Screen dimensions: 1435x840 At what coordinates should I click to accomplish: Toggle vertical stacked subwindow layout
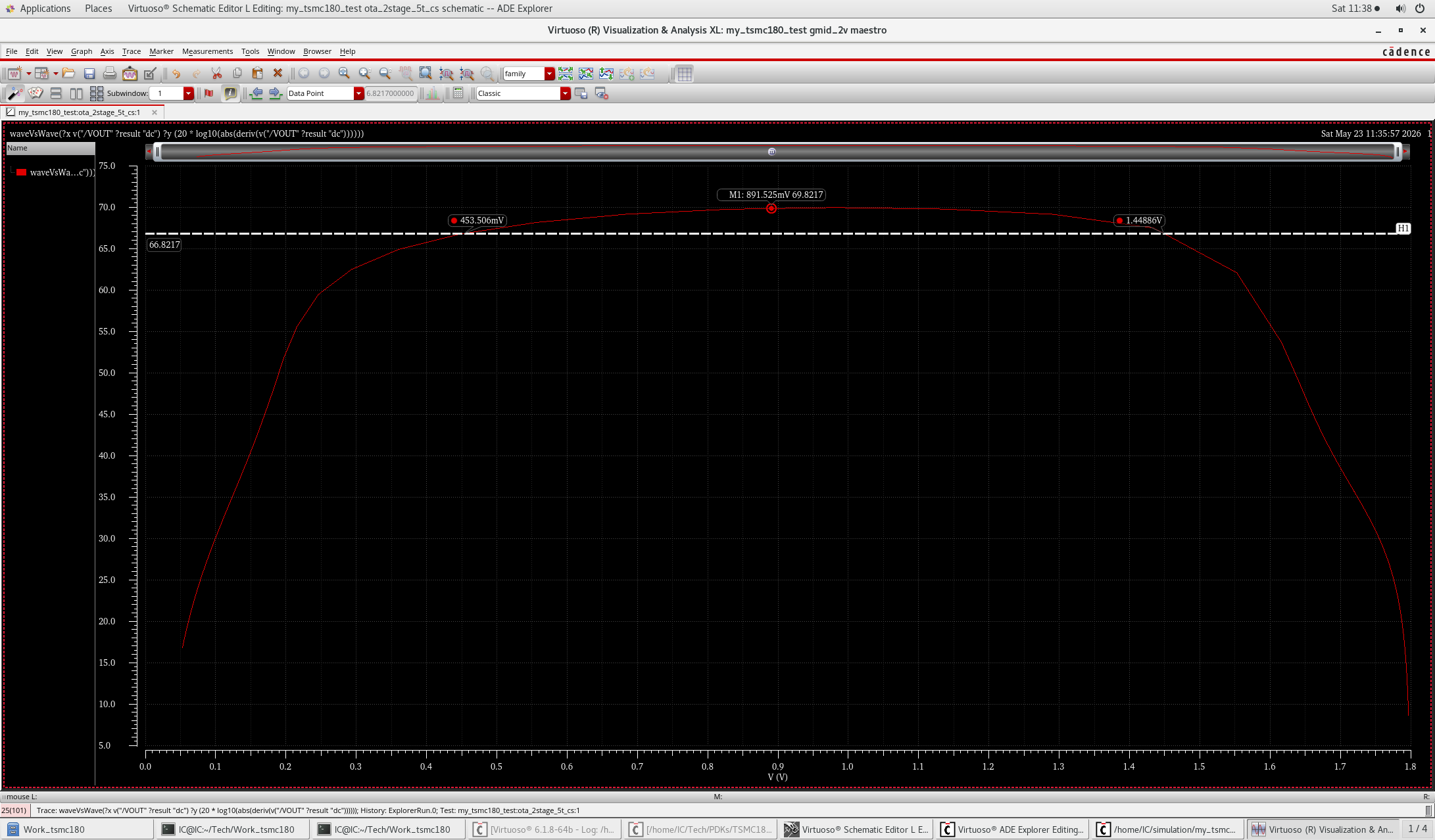tap(56, 93)
